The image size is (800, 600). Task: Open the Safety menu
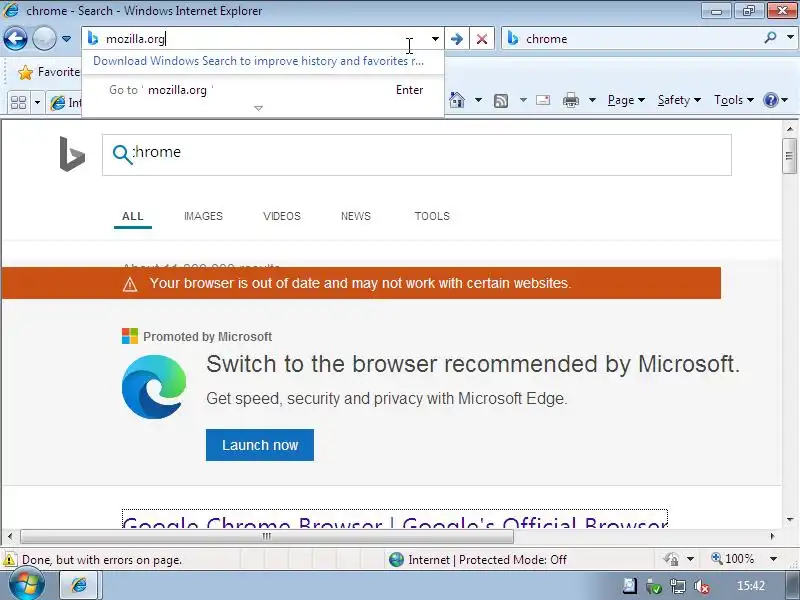coord(679,100)
